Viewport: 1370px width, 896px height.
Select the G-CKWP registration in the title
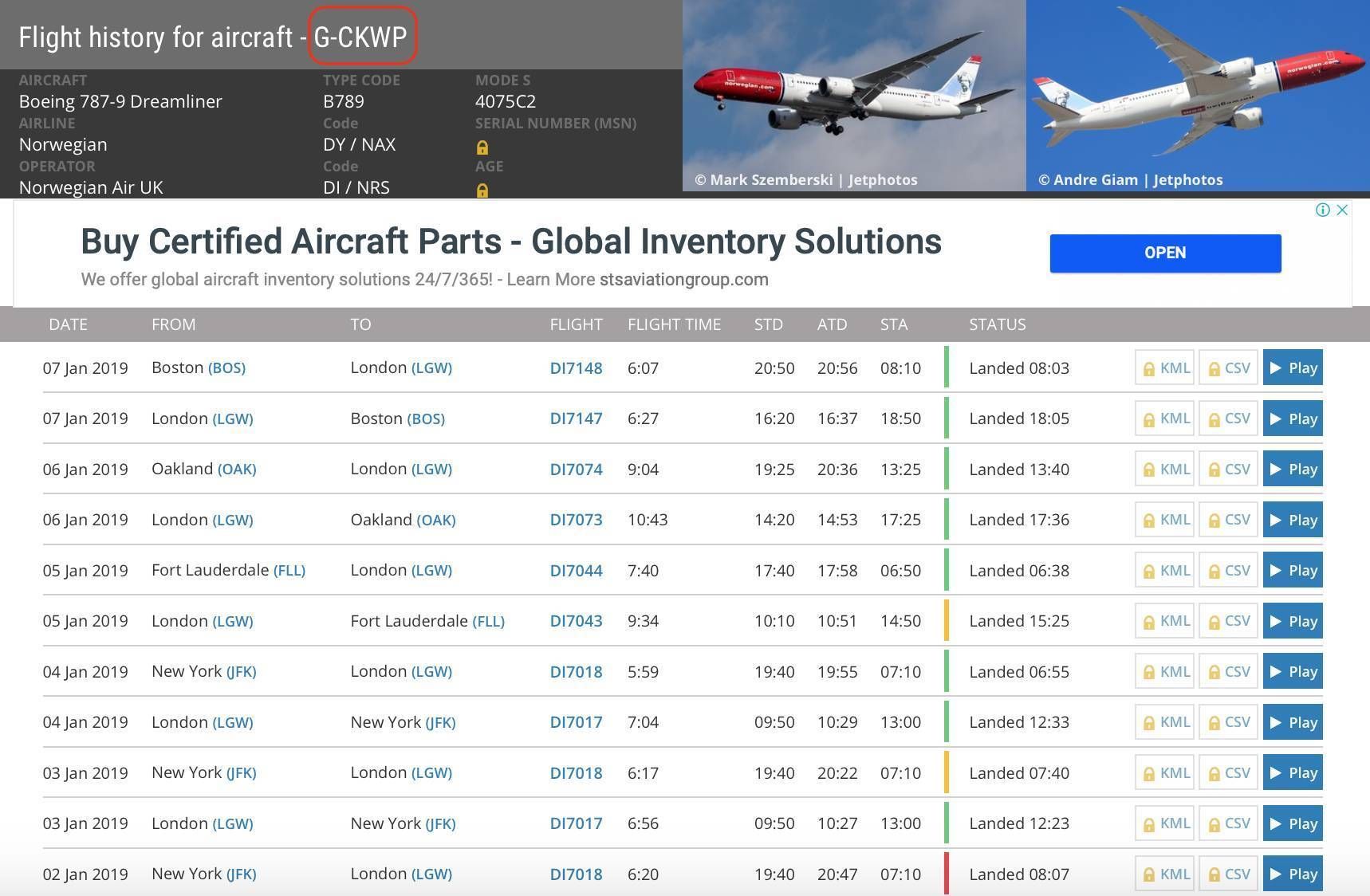click(360, 37)
